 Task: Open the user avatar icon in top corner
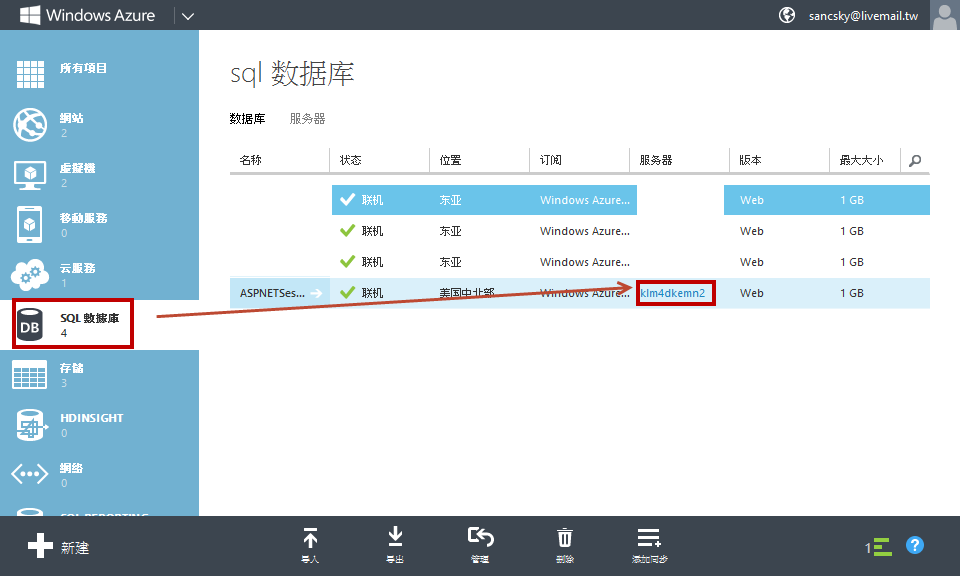945,15
